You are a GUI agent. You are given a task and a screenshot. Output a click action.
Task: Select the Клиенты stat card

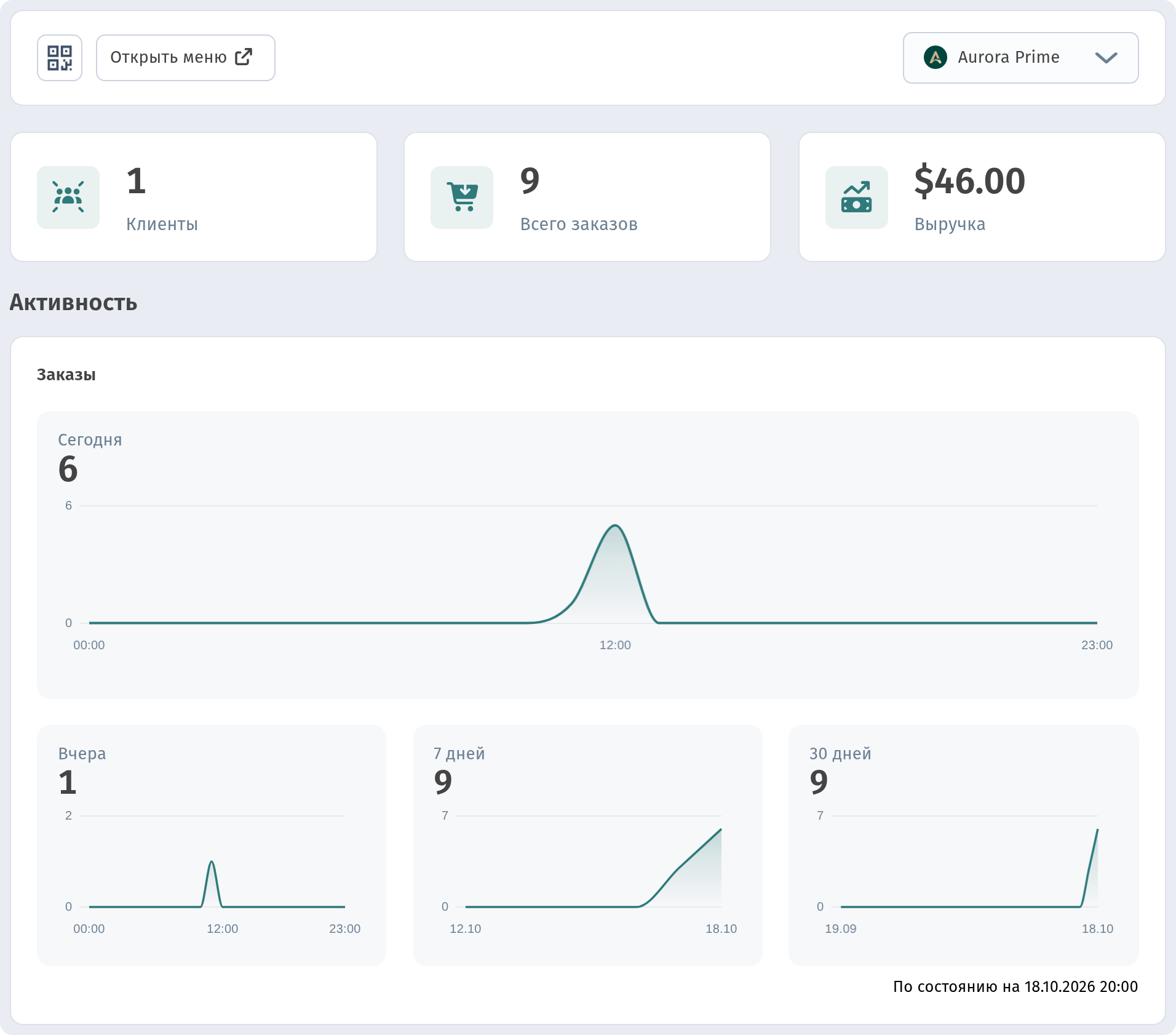tap(194, 197)
